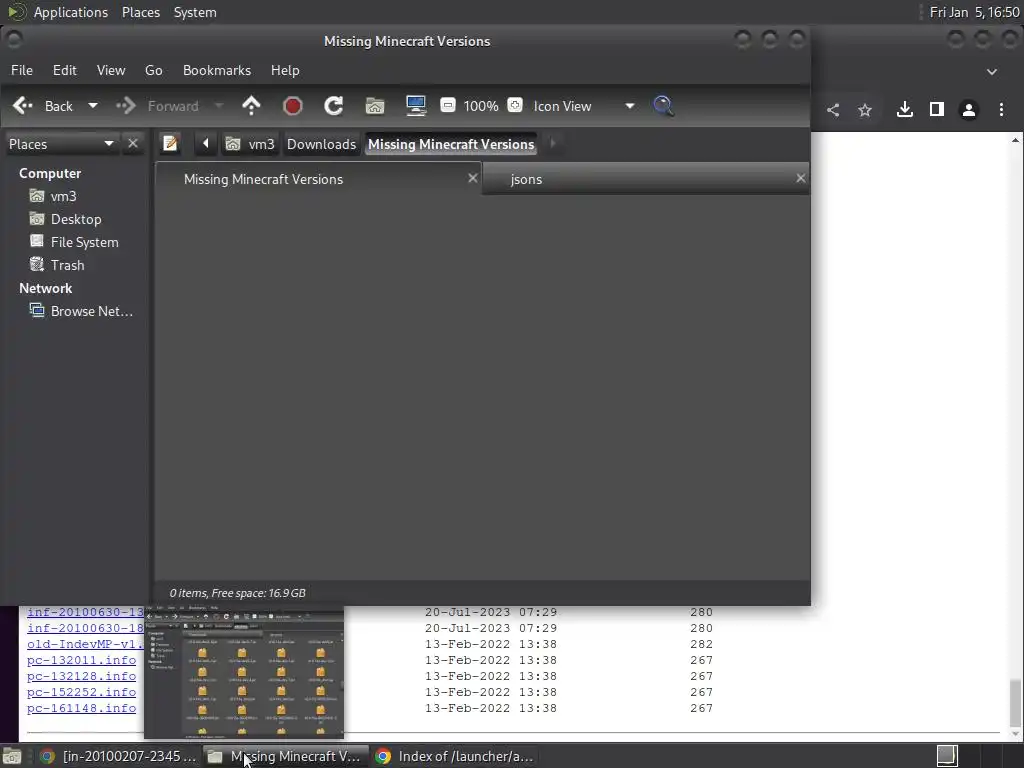Click the Forward navigation button
This screenshot has width=1024, height=768.
157,106
